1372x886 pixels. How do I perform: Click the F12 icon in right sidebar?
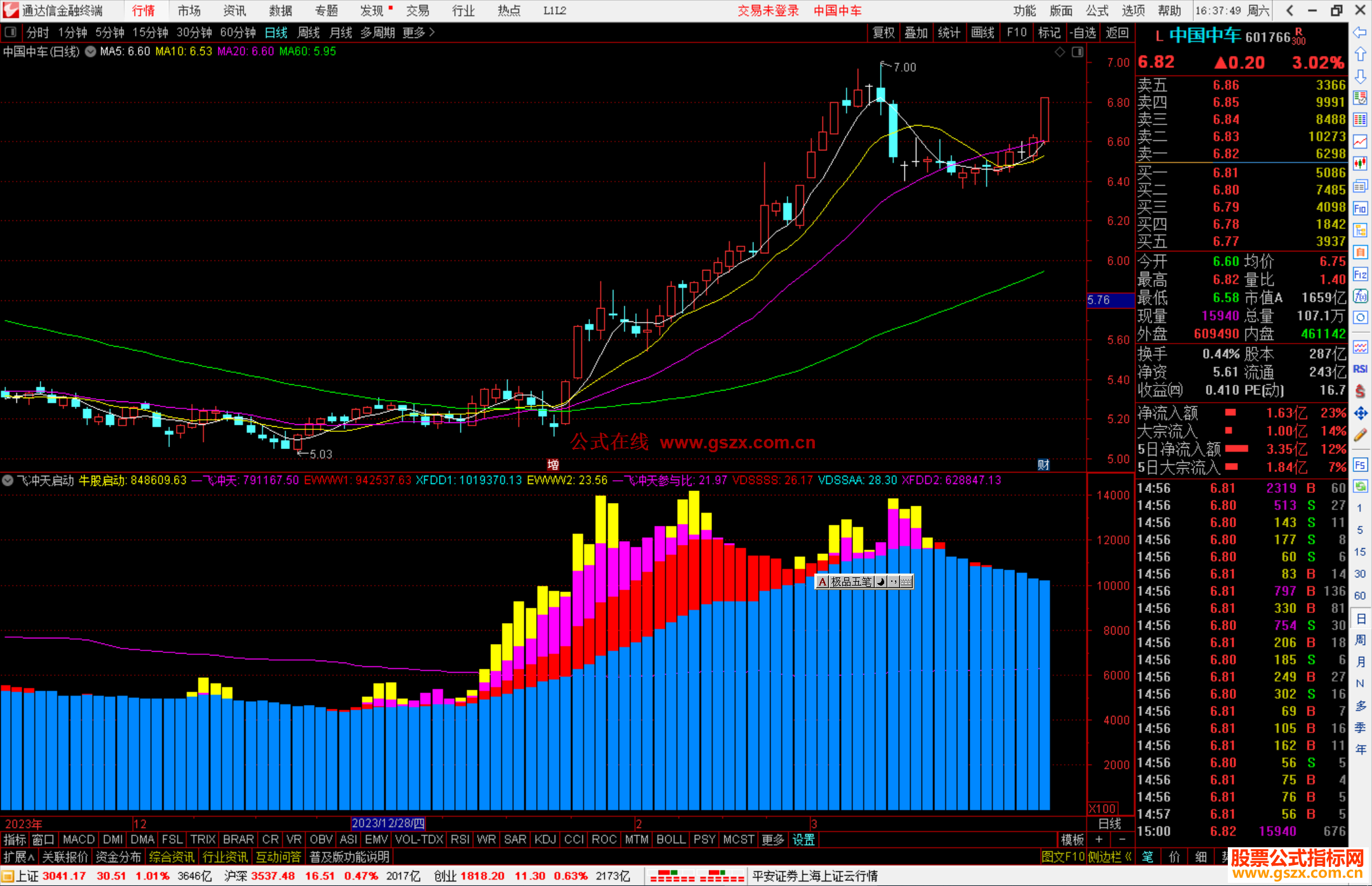(1360, 274)
